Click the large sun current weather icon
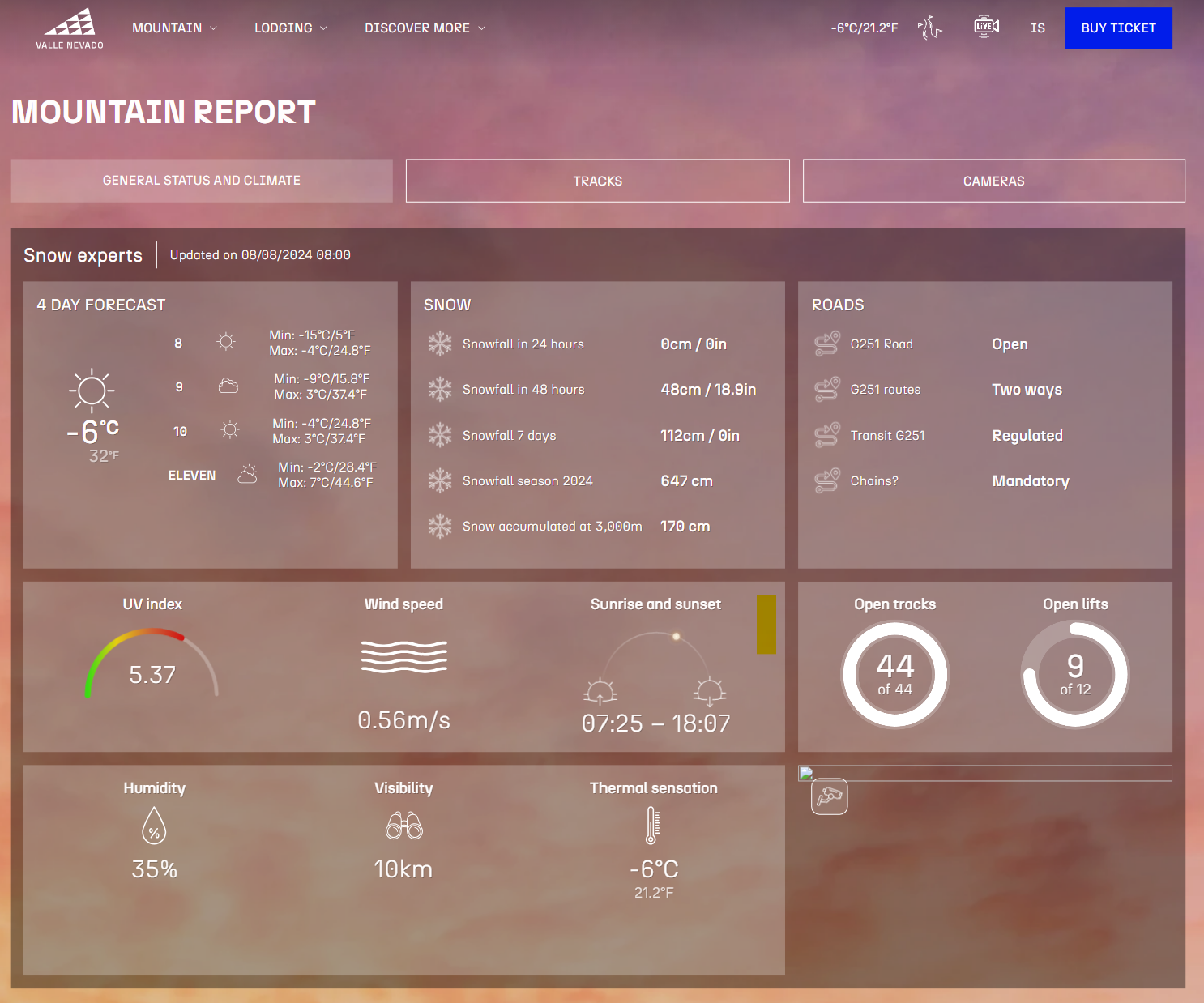Viewport: 1204px width, 1003px height. (92, 391)
